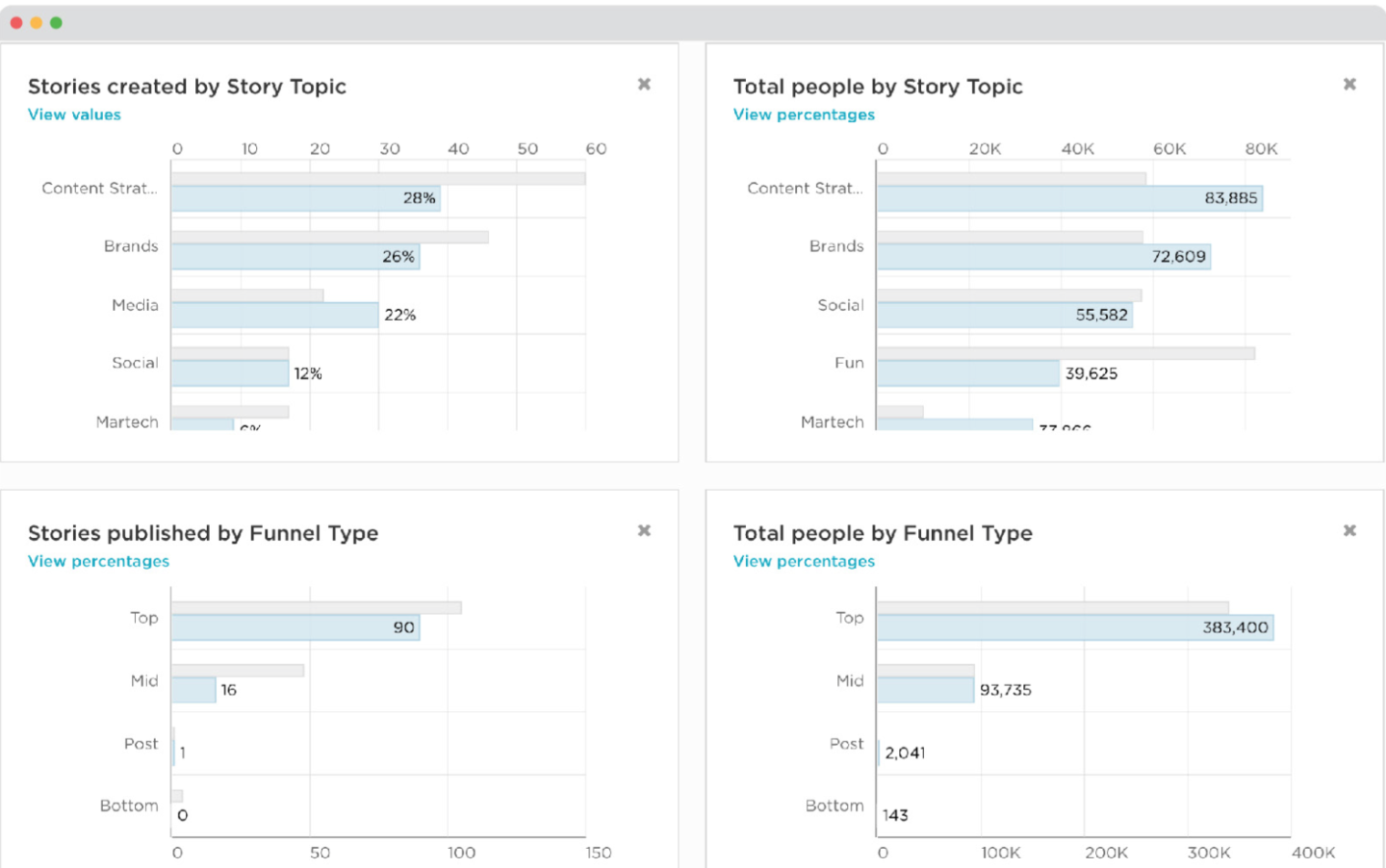Screen dimensions: 1386x868
Task: Click the yellow minimize traffic light
Action: point(37,21)
